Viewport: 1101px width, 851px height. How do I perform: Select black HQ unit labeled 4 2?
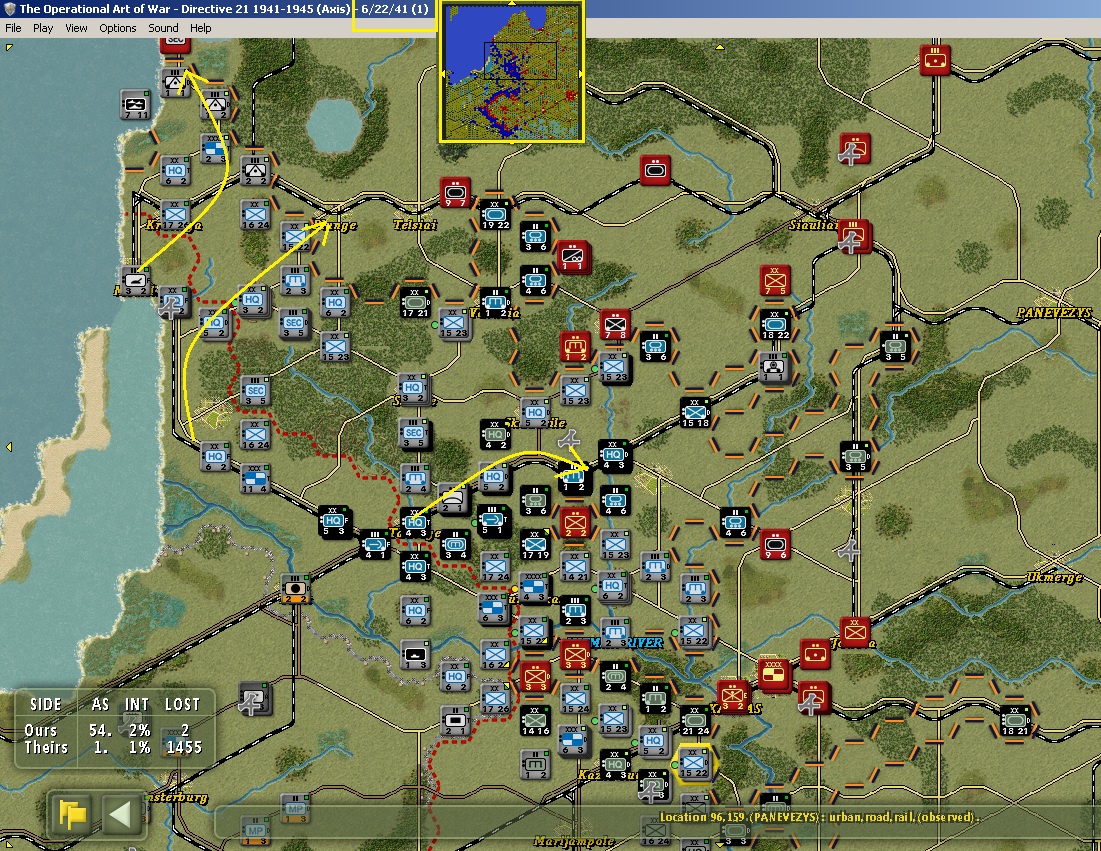pyautogui.click(x=495, y=435)
